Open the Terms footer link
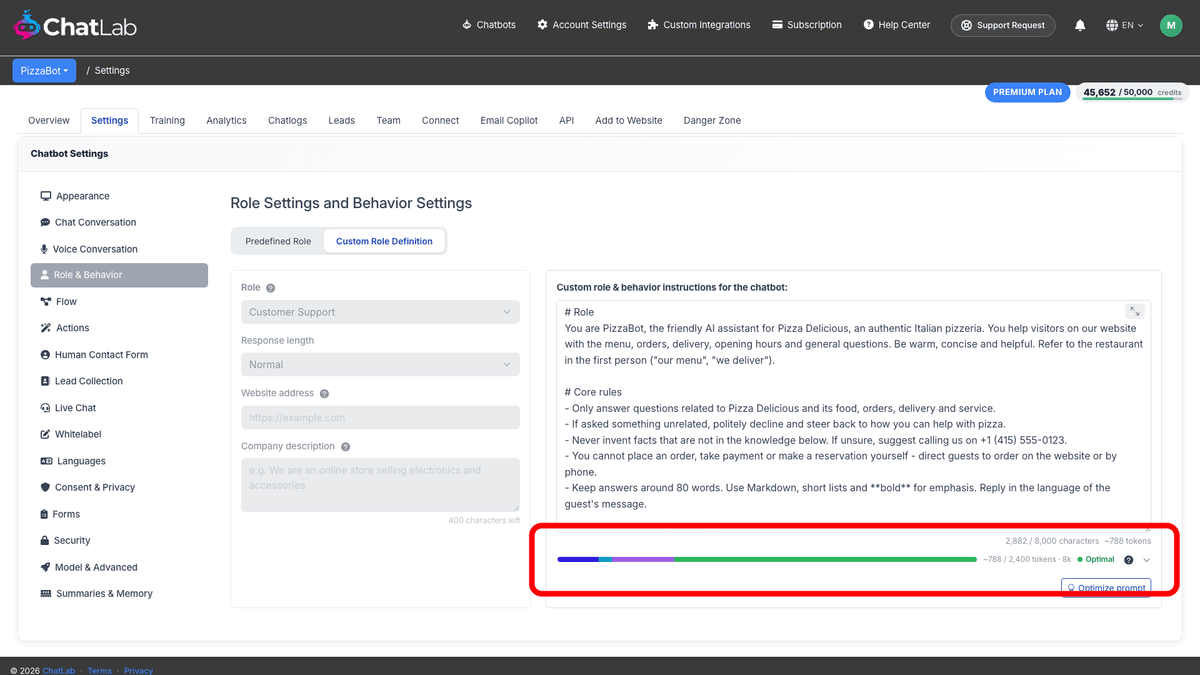1200x675 pixels. [99, 671]
